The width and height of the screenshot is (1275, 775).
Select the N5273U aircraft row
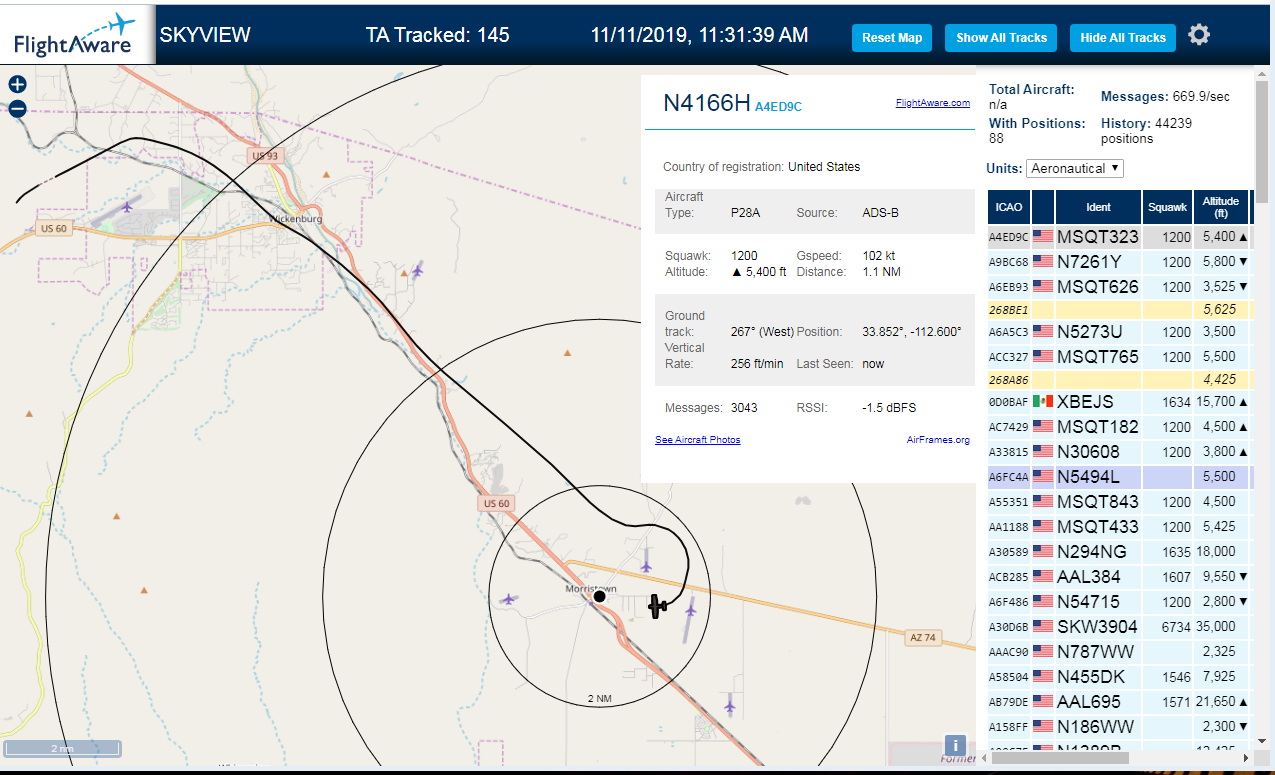coord(1119,332)
